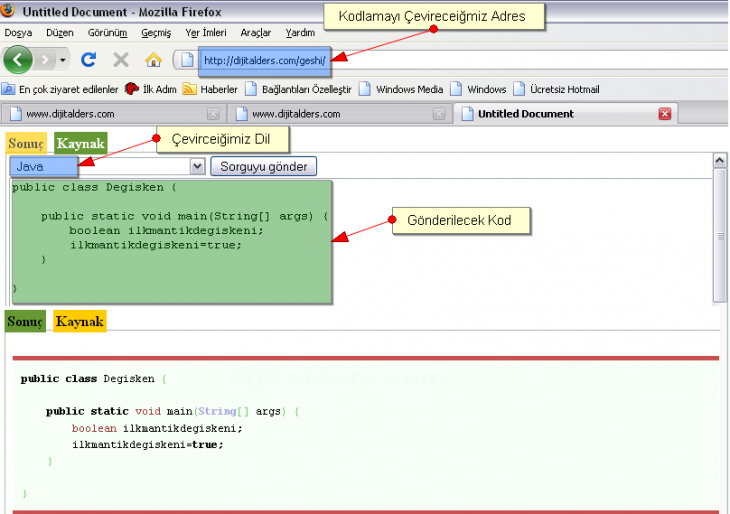Click the Windows bookmark
730x514 pixels.
tap(478, 89)
